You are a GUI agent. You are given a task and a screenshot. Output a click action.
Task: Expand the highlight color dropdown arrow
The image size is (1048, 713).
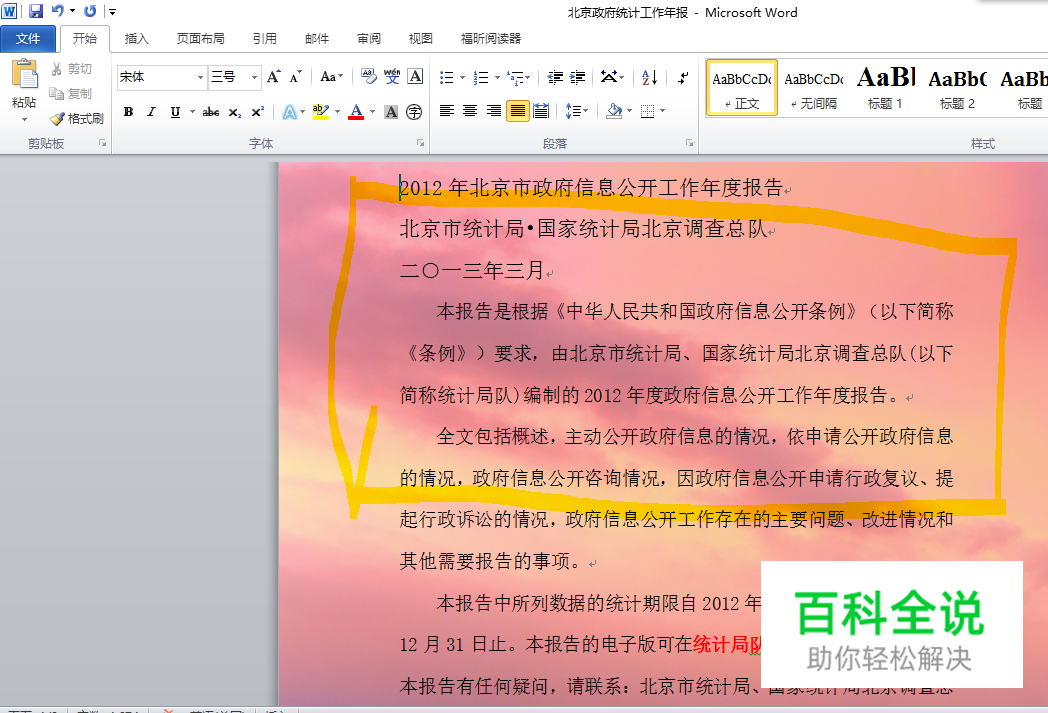pyautogui.click(x=338, y=112)
